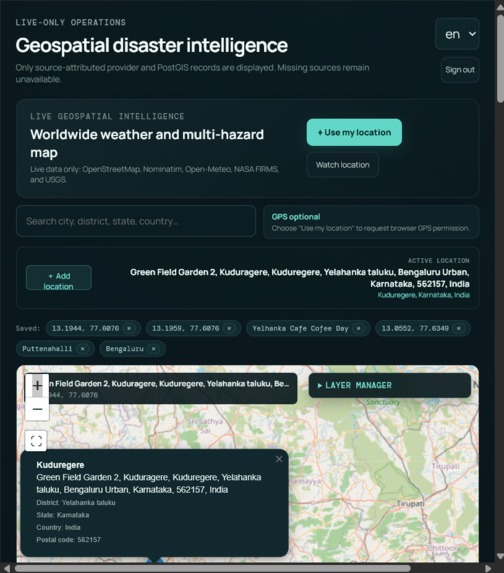Click Kuduregere, Karnataka, India subtitle
This screenshot has height=573, width=504.
coord(423,295)
